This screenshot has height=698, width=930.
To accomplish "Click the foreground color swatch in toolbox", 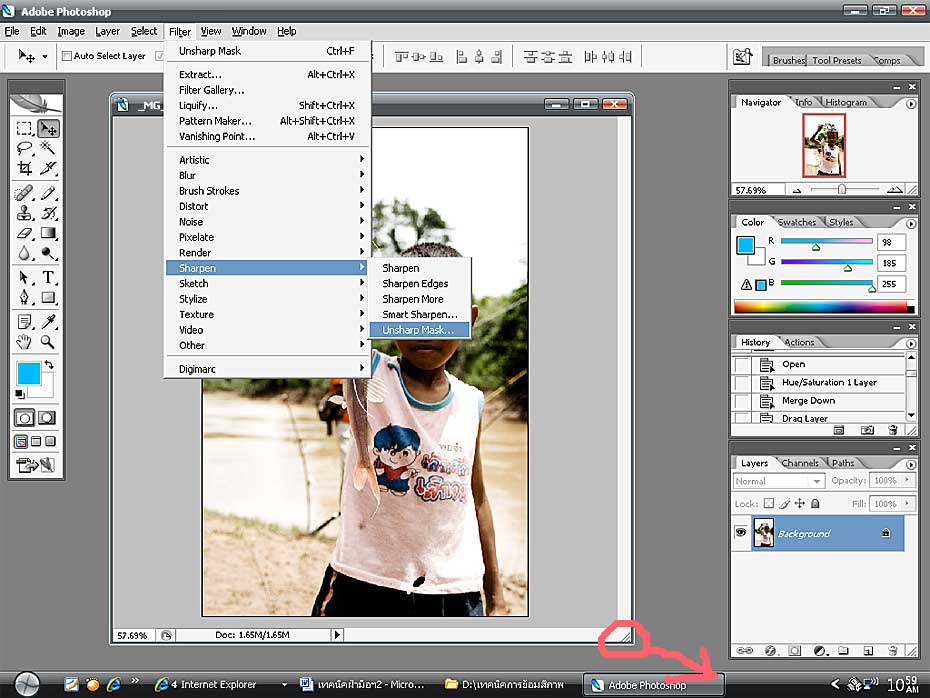I will coord(28,374).
